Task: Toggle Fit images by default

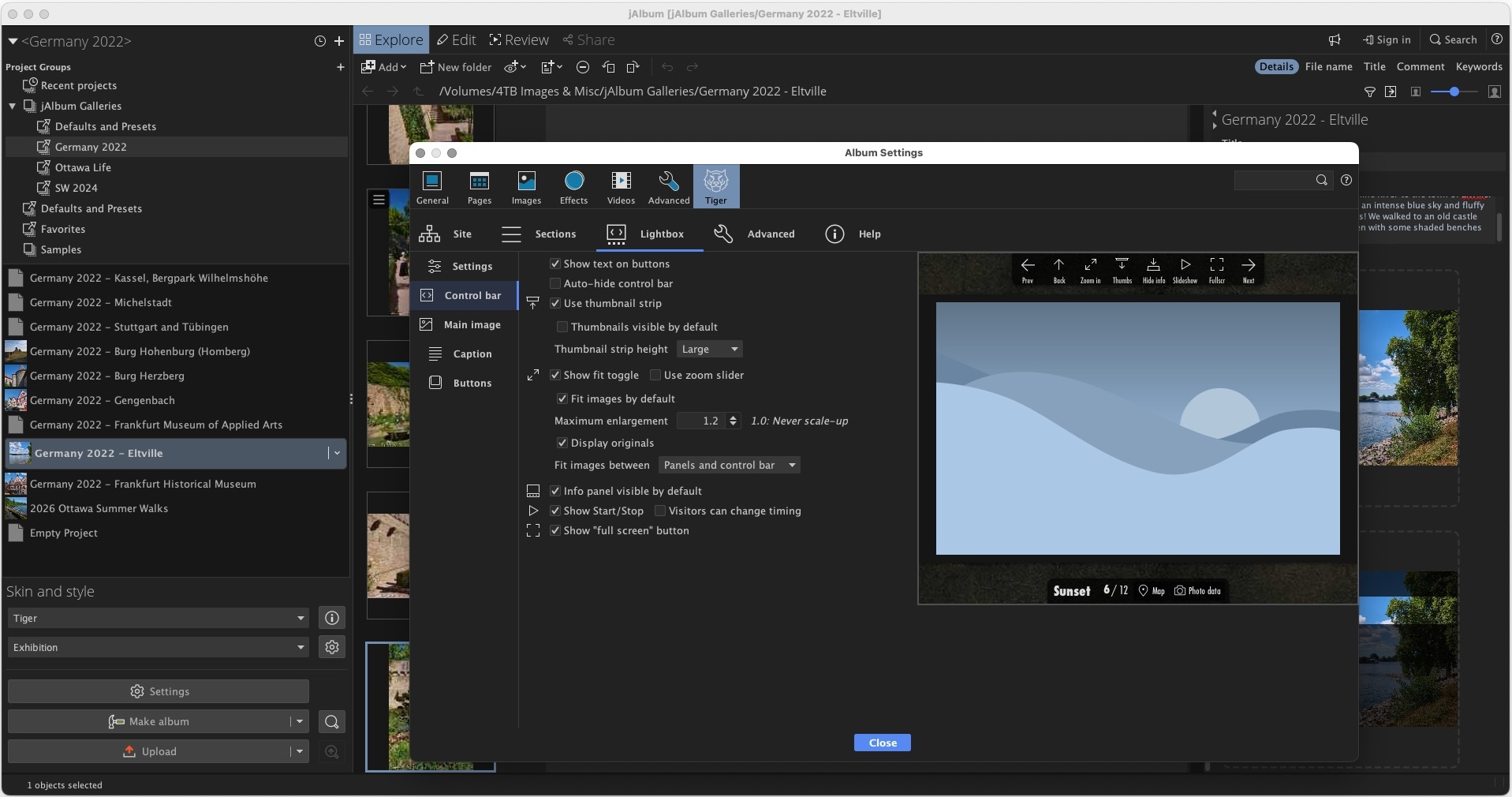Action: 562,398
